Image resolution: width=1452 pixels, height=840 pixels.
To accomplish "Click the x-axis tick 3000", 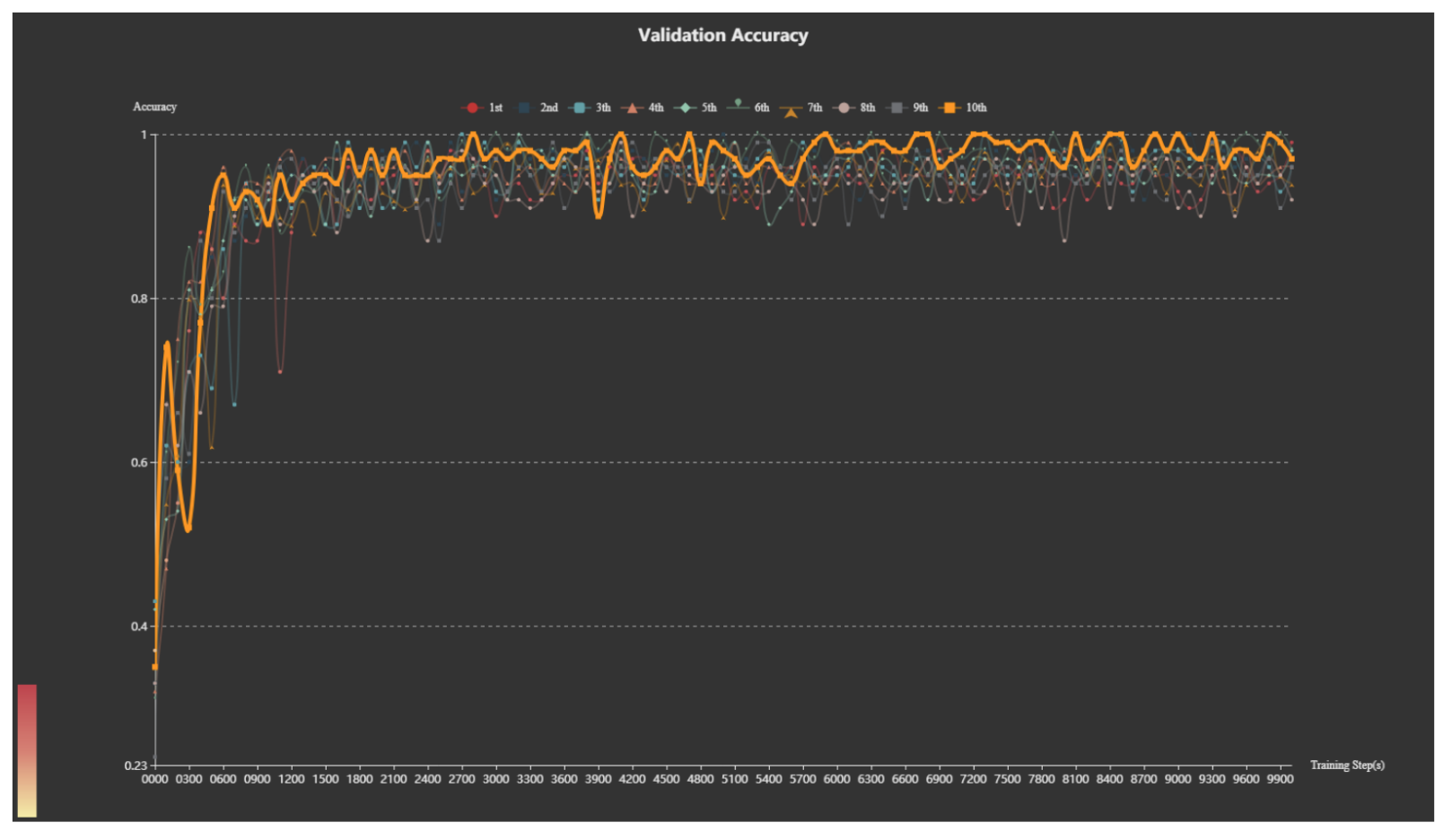I will (495, 780).
